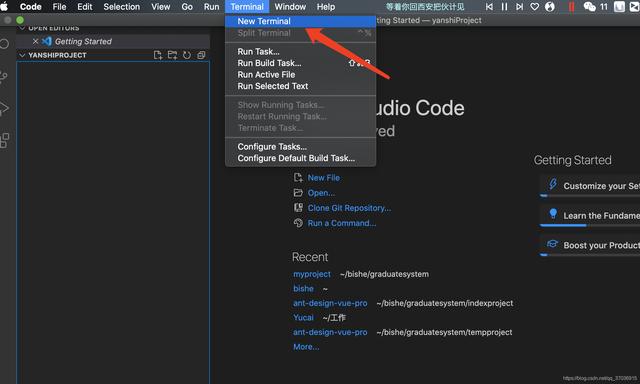Choose New Terminal from the Terminal menu

tap(300, 21)
